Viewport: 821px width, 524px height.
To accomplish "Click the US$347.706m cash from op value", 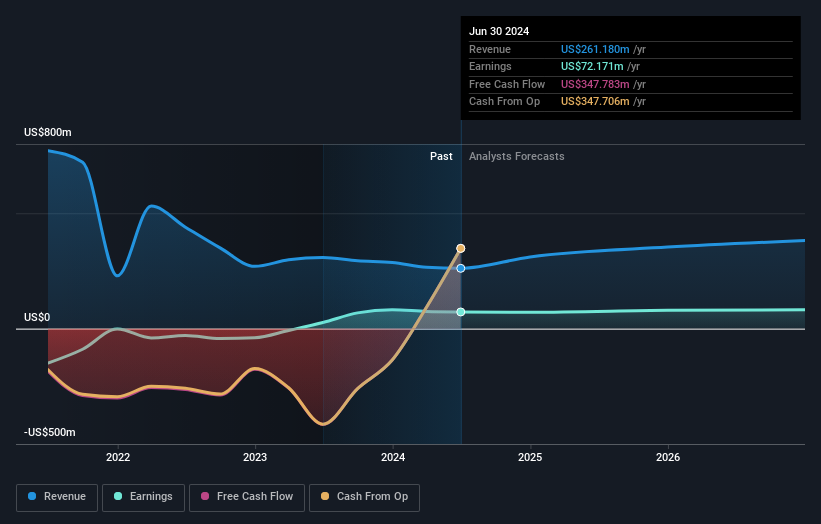I will 595,102.
